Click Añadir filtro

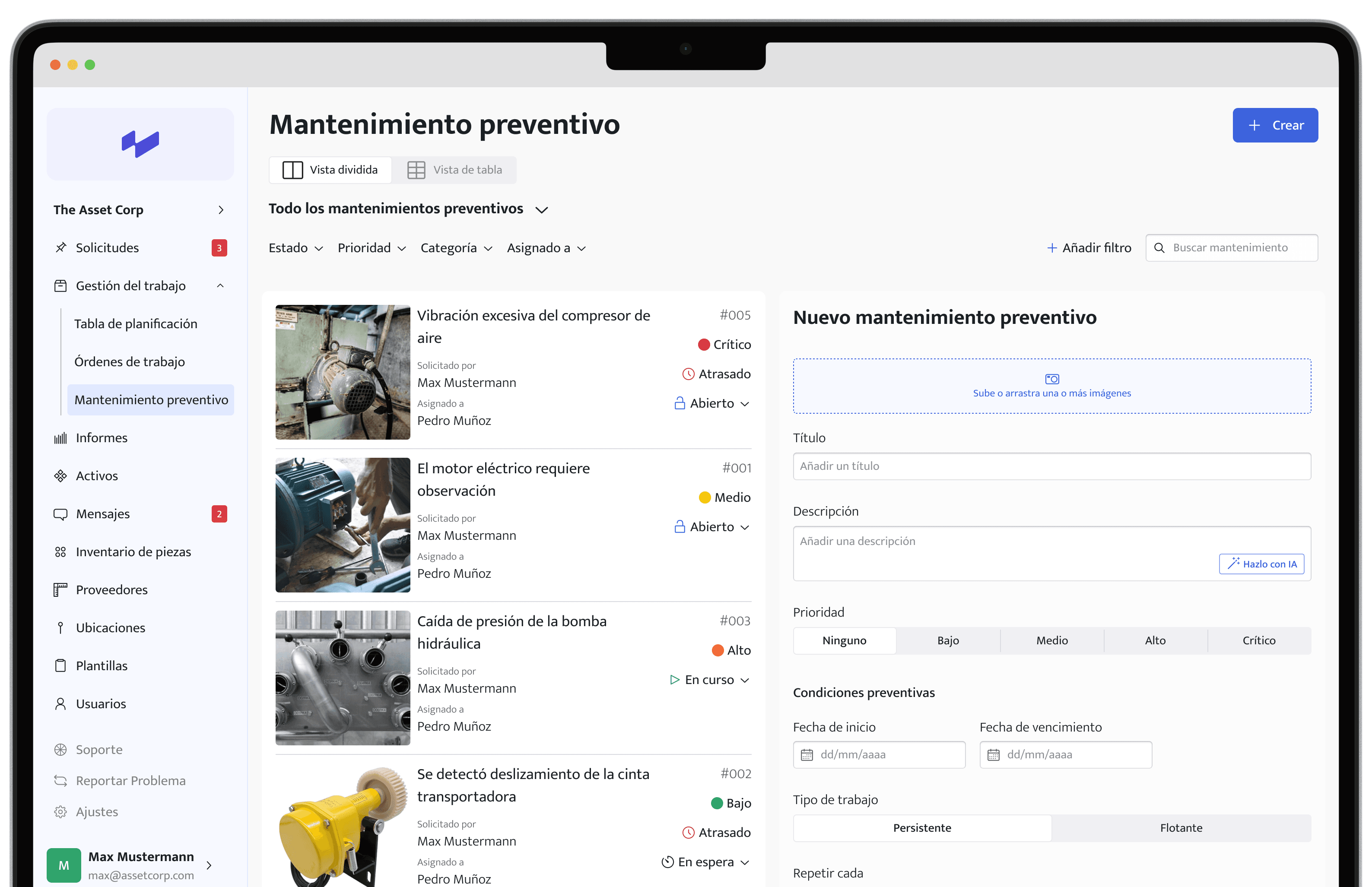coord(1089,248)
